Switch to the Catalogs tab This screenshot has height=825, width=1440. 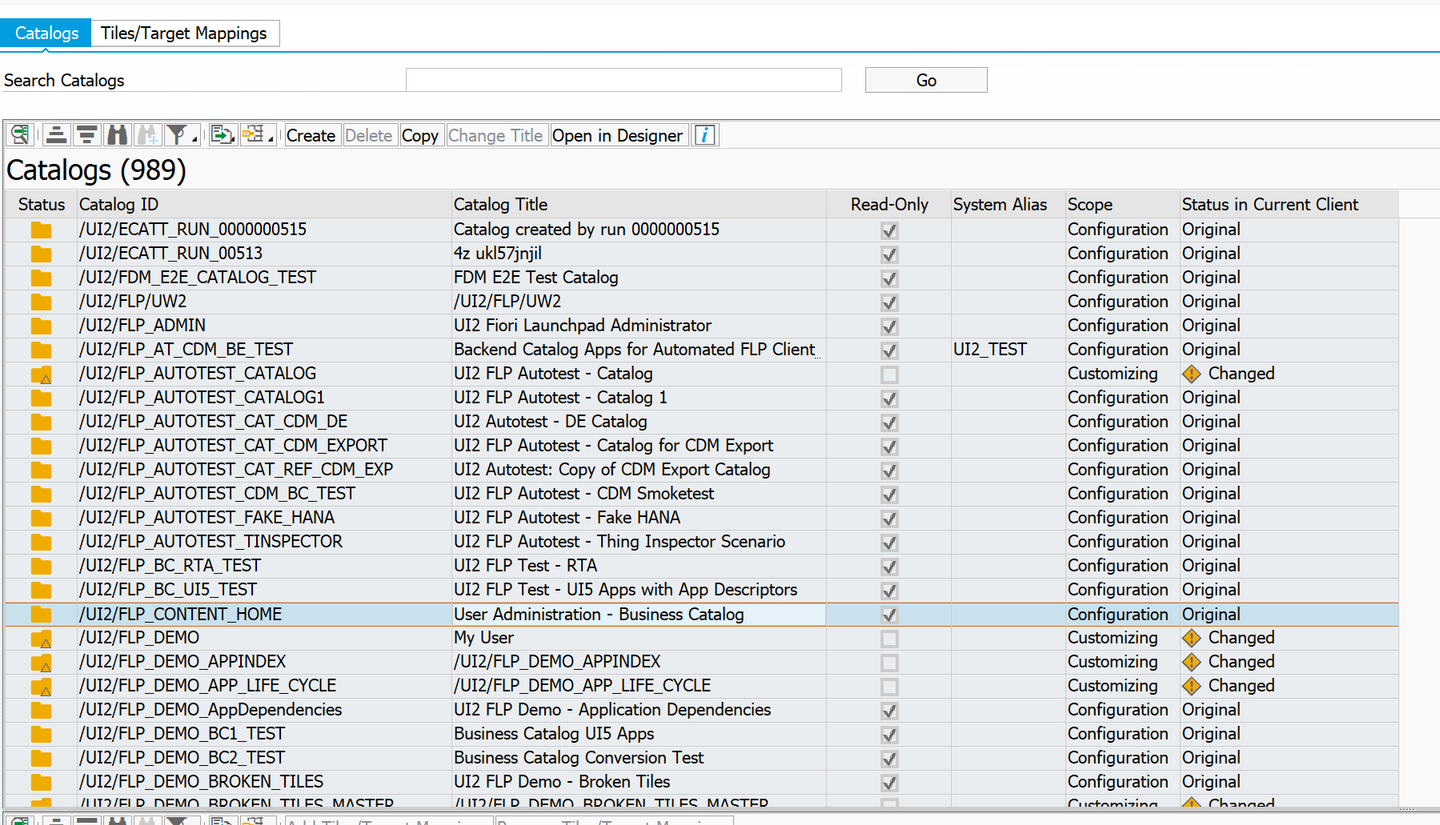[46, 33]
